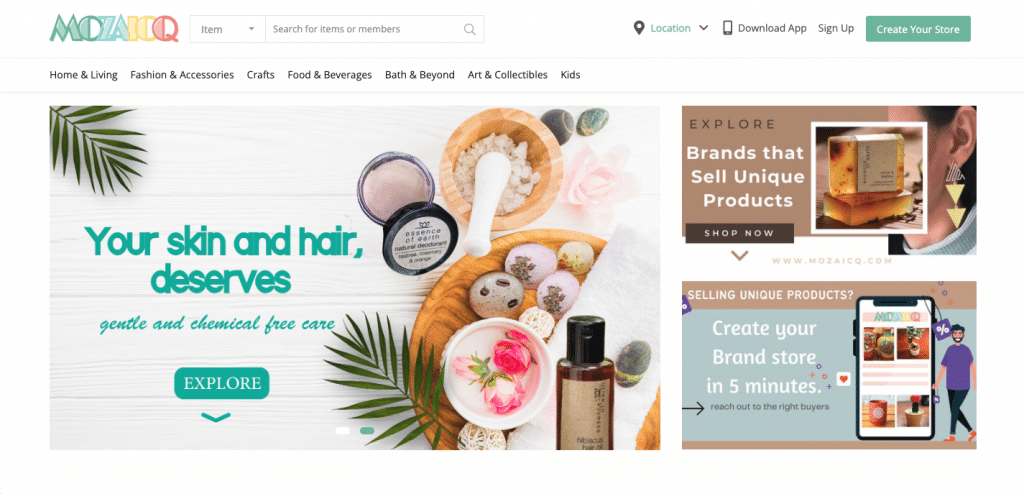
Task: Click the Sign Up link
Action: point(836,28)
